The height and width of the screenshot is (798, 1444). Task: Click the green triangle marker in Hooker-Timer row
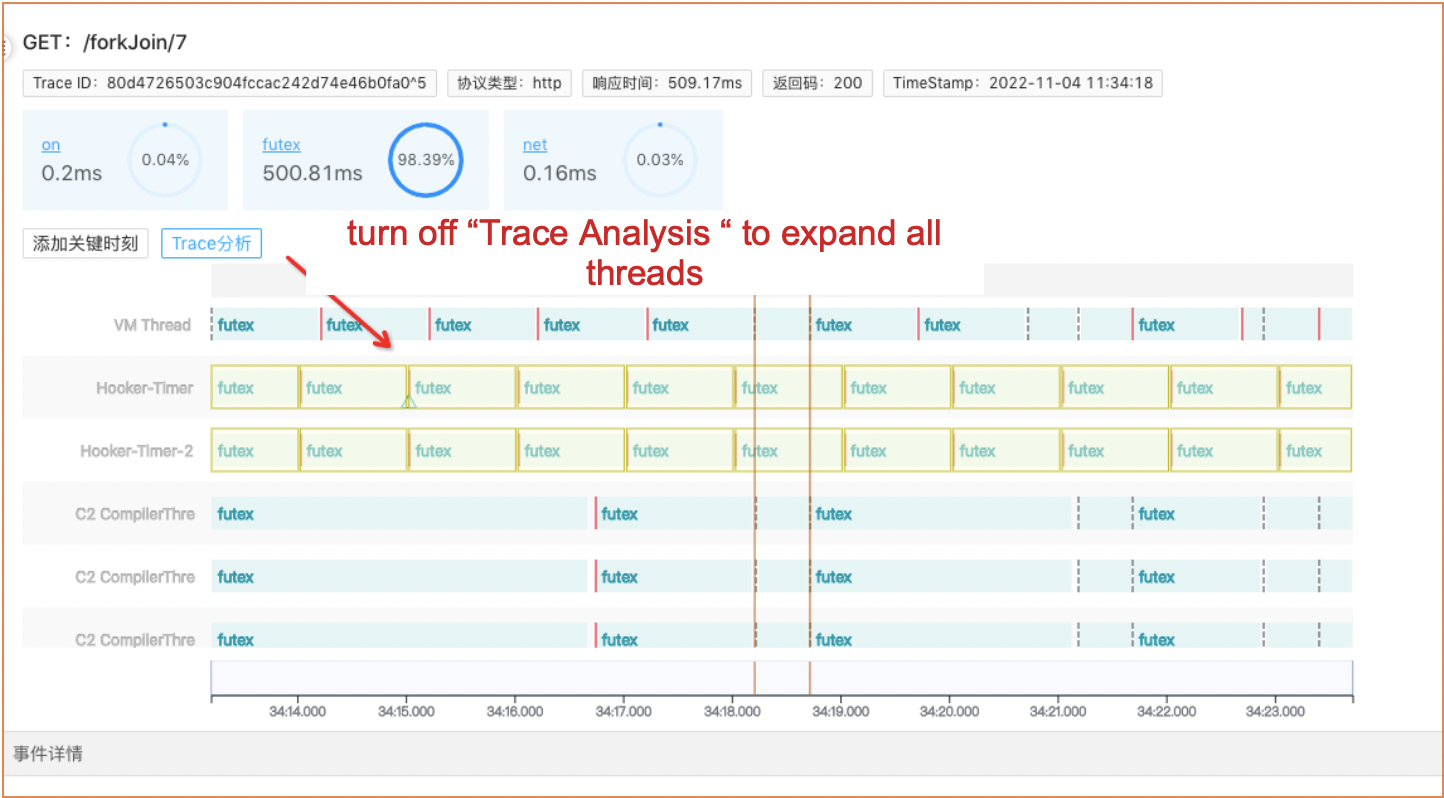click(408, 402)
